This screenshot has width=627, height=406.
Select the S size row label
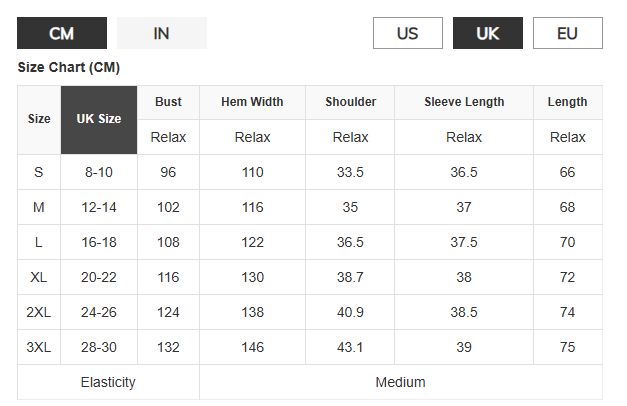39,172
